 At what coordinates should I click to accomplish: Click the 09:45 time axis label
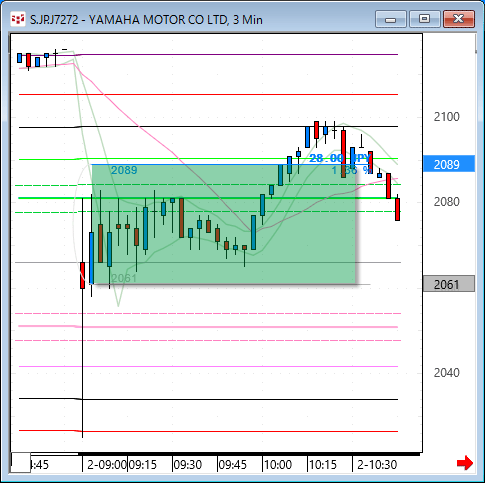233,464
